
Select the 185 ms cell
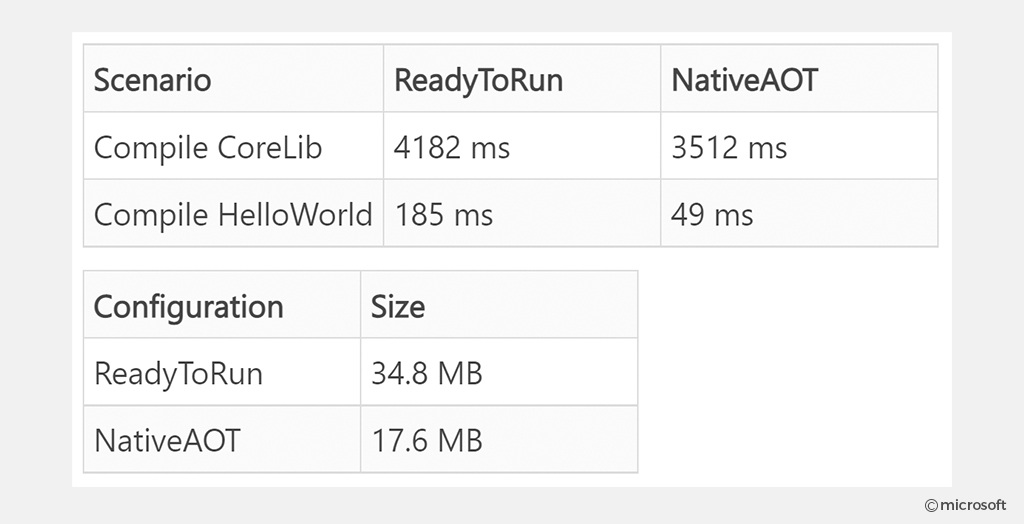click(522, 213)
